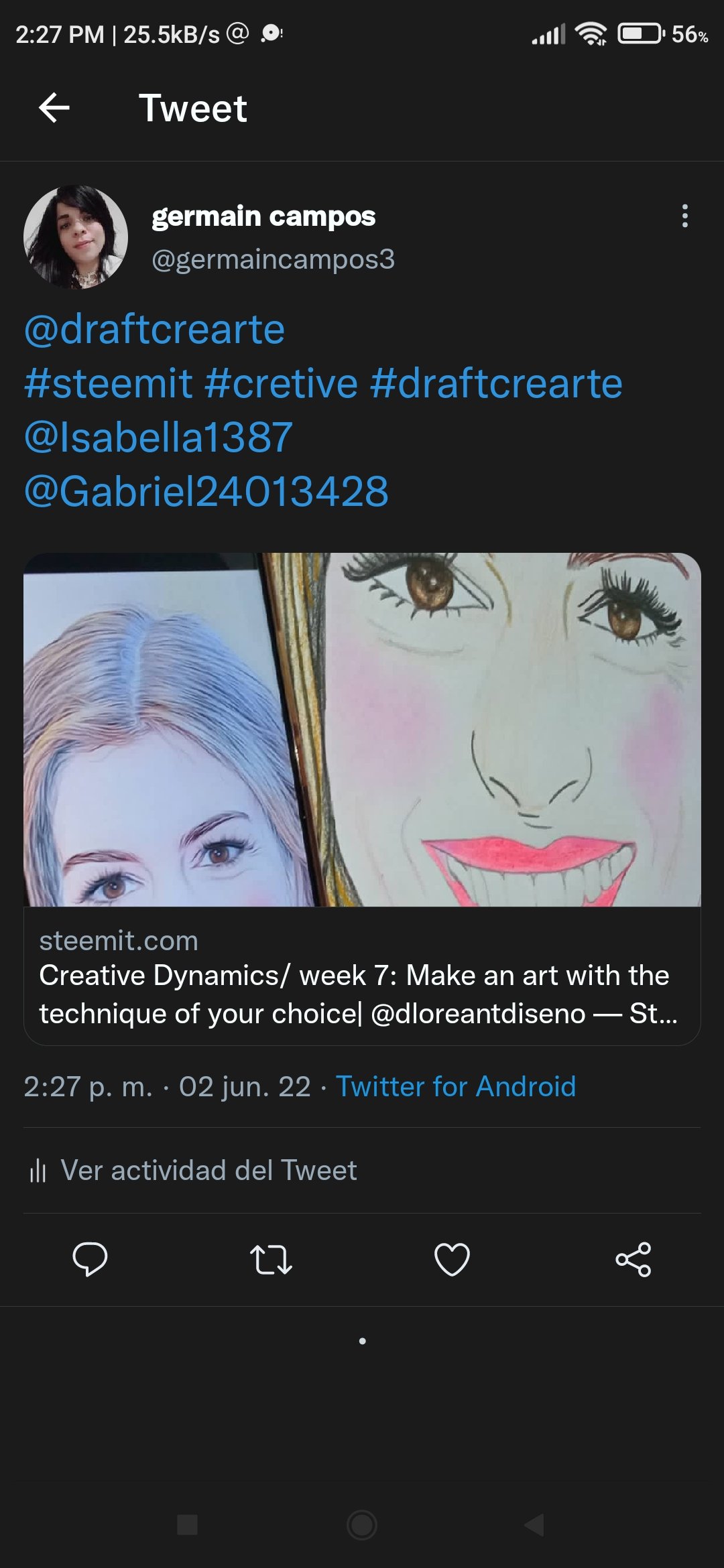Tap the @Gabriel24013428 mention
Viewport: 724px width, 1568px height.
(206, 491)
